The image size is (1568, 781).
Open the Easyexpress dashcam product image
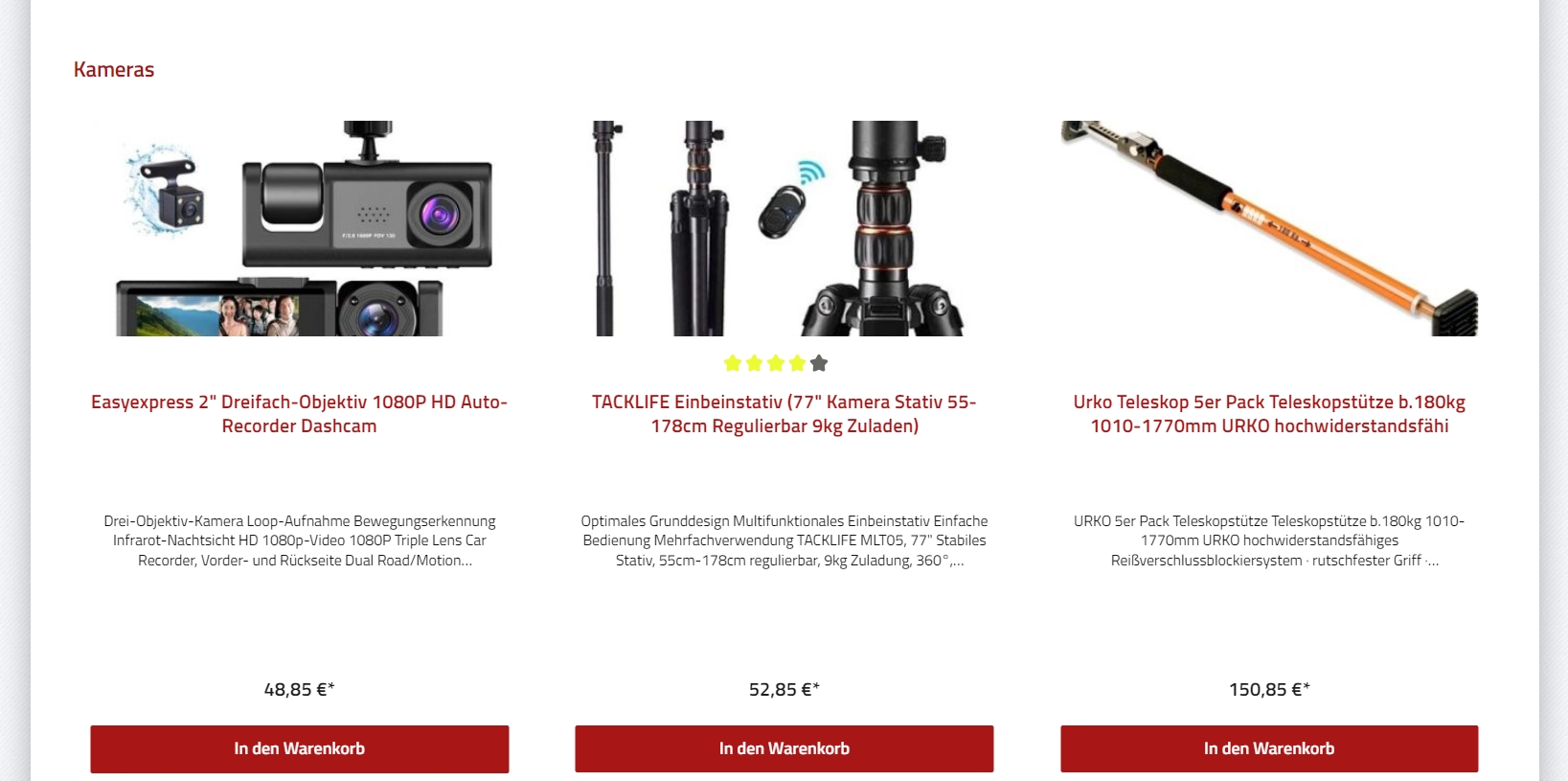tap(300, 228)
